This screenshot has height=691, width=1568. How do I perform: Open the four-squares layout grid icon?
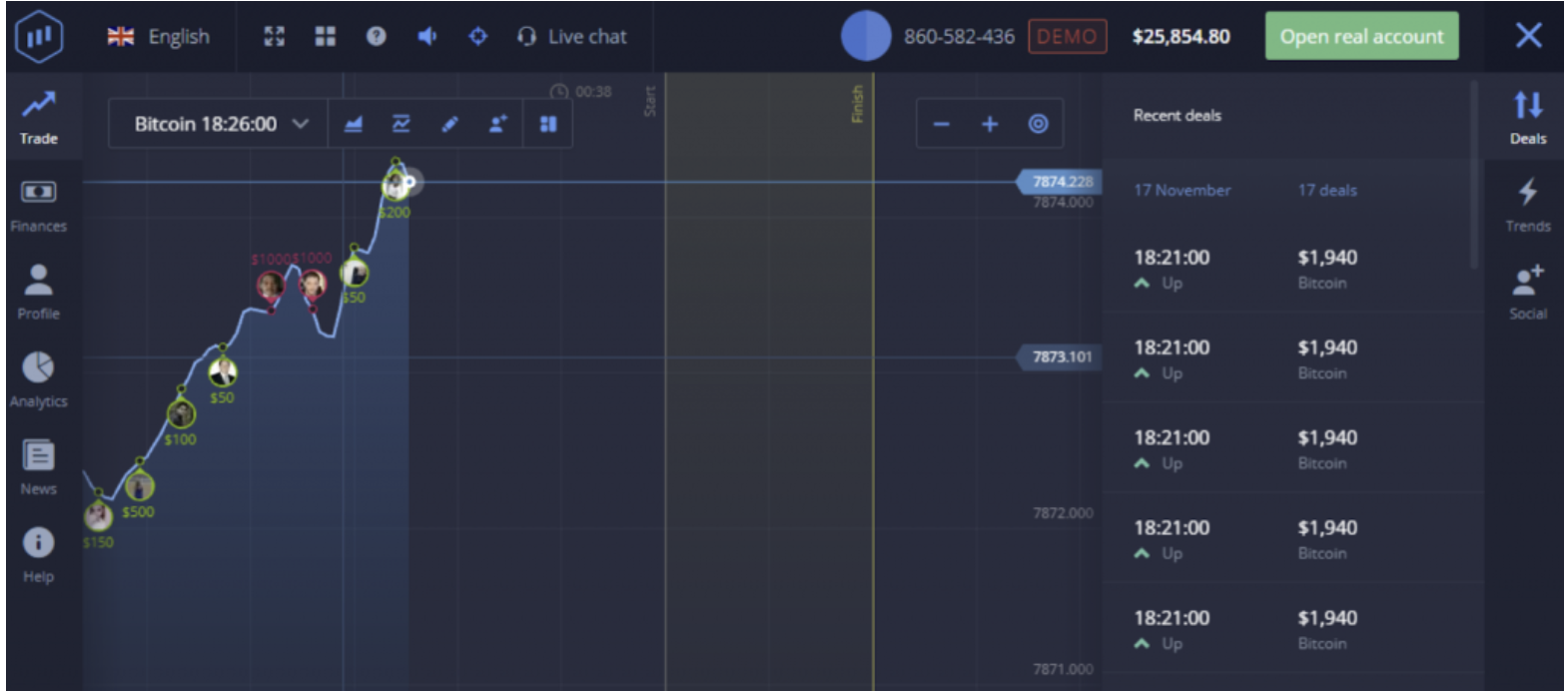[325, 37]
